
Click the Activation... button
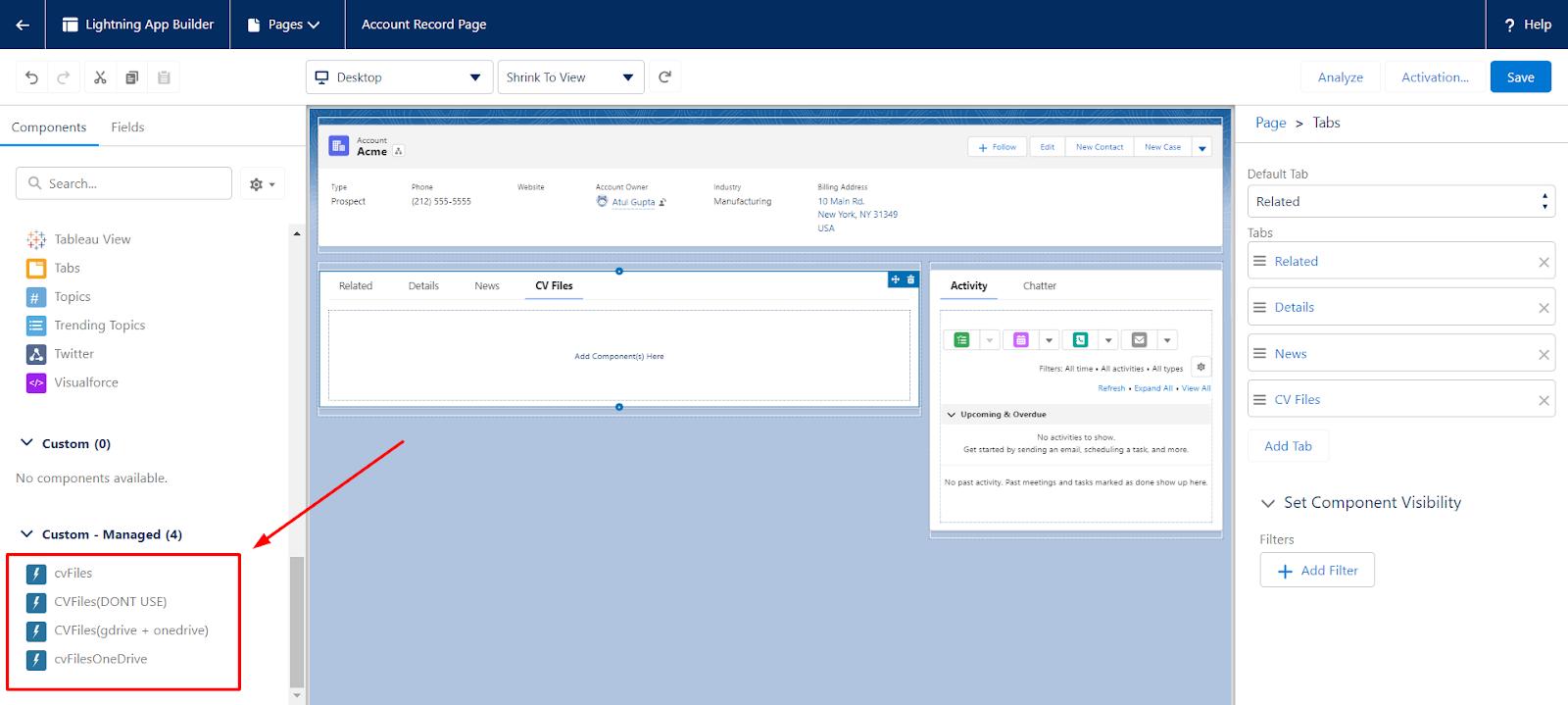pyautogui.click(x=1435, y=77)
